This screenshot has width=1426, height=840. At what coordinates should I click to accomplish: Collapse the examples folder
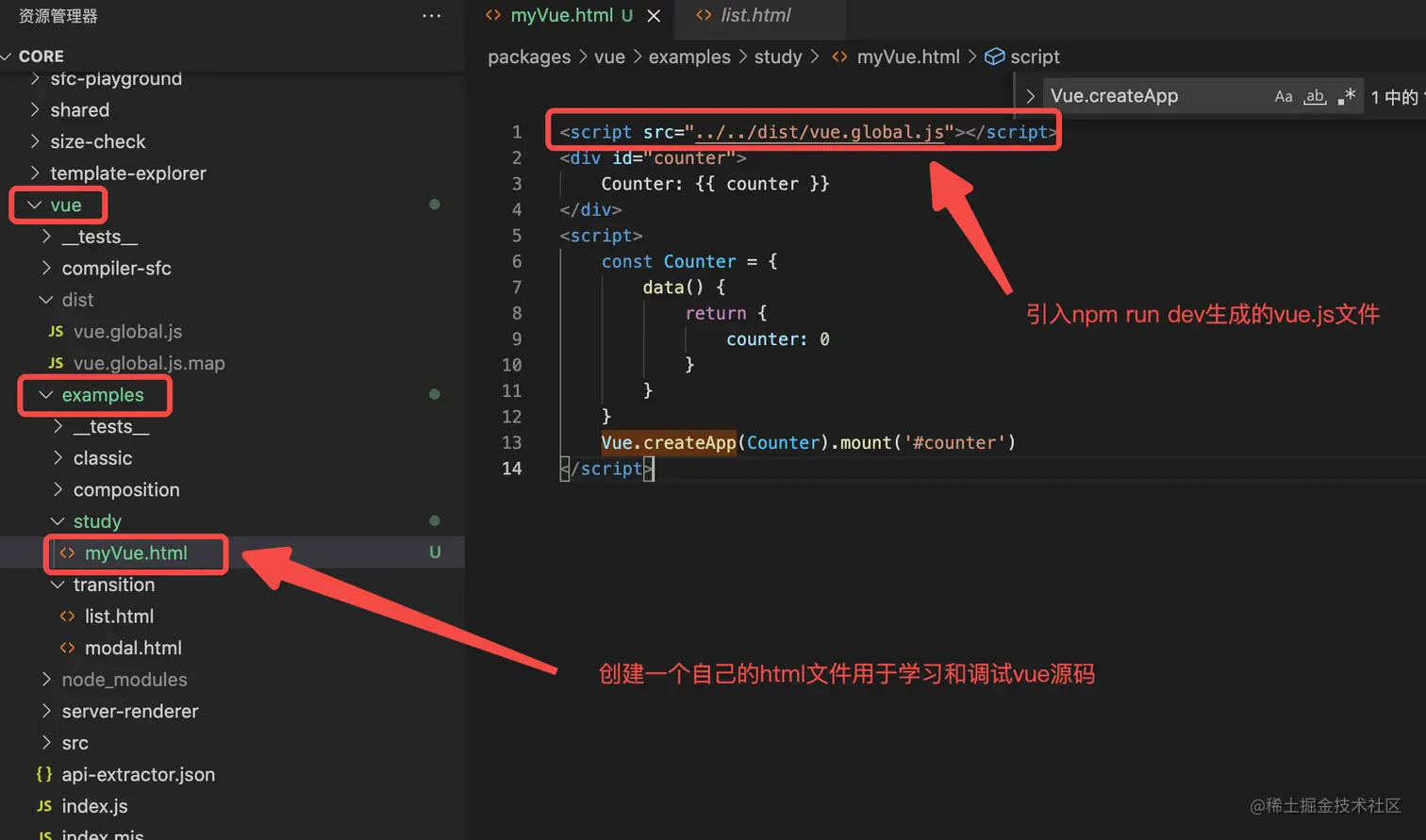point(103,395)
